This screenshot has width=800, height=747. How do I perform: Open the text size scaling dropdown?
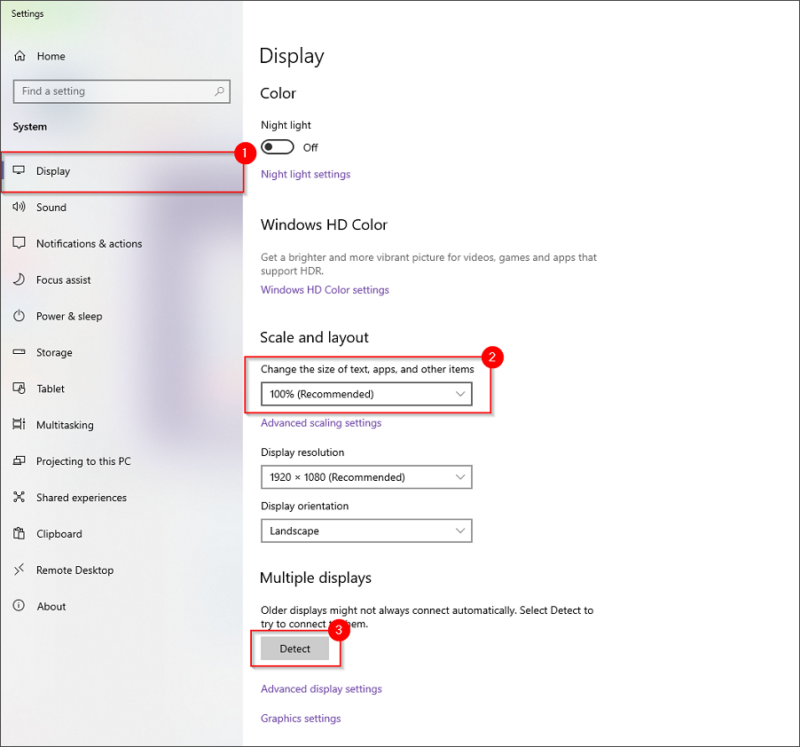pyautogui.click(x=366, y=394)
